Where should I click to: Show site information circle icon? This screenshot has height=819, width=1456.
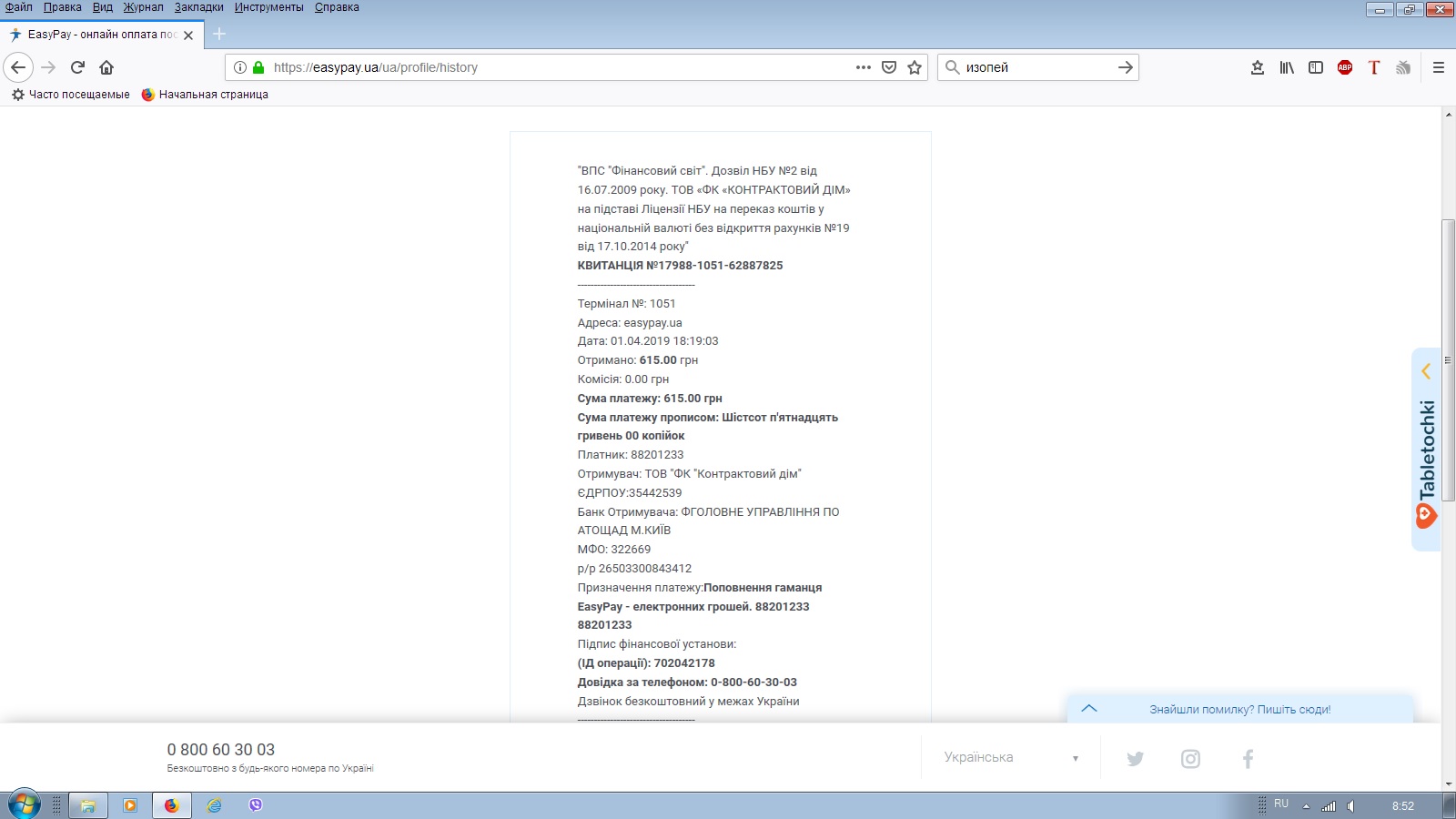click(240, 67)
